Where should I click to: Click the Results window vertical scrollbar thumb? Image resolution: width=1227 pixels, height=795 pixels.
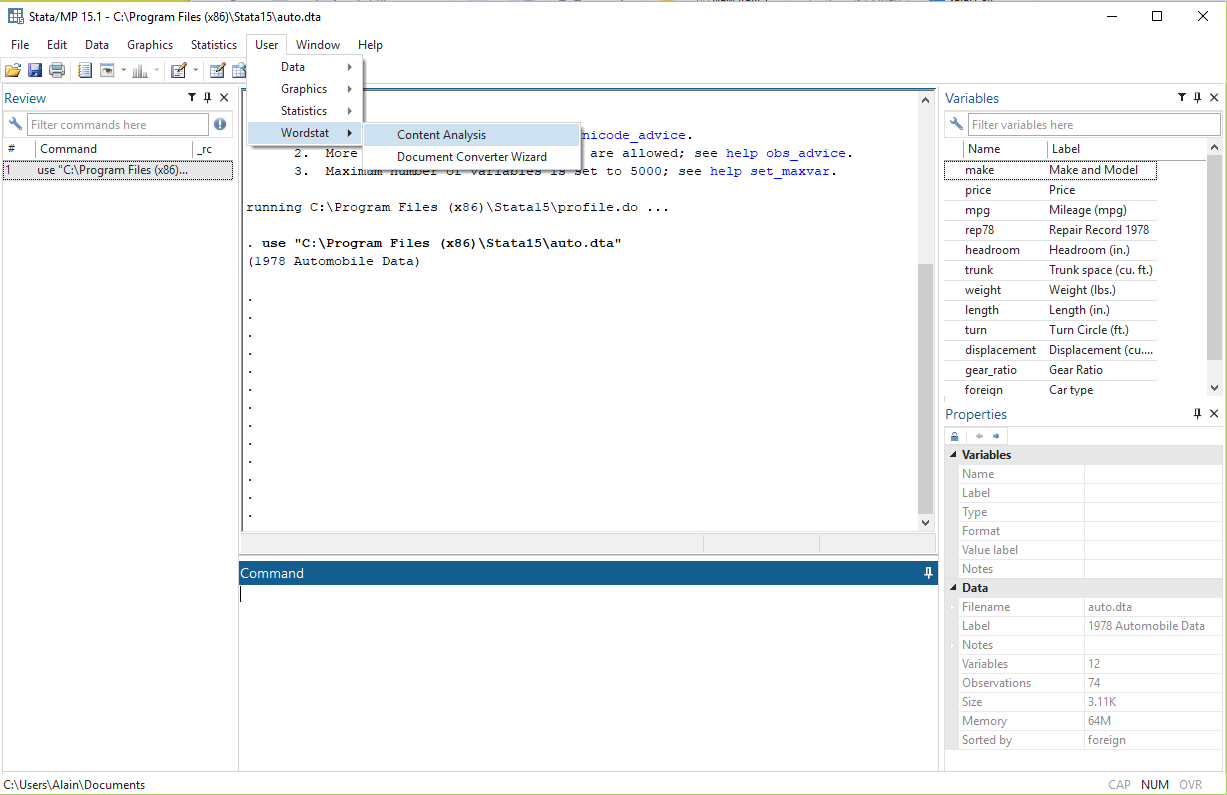coord(925,388)
